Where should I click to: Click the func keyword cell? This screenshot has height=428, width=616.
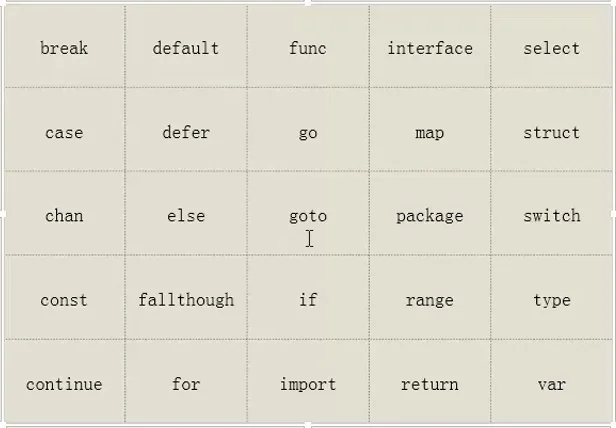308,46
